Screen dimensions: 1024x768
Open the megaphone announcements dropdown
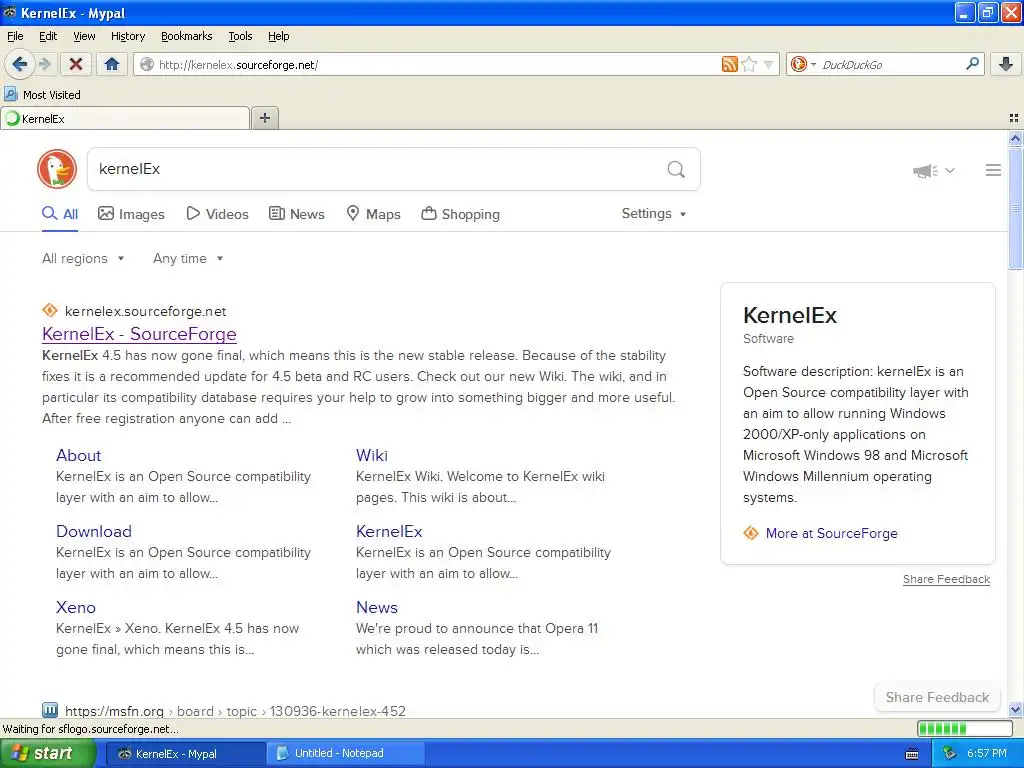click(933, 171)
